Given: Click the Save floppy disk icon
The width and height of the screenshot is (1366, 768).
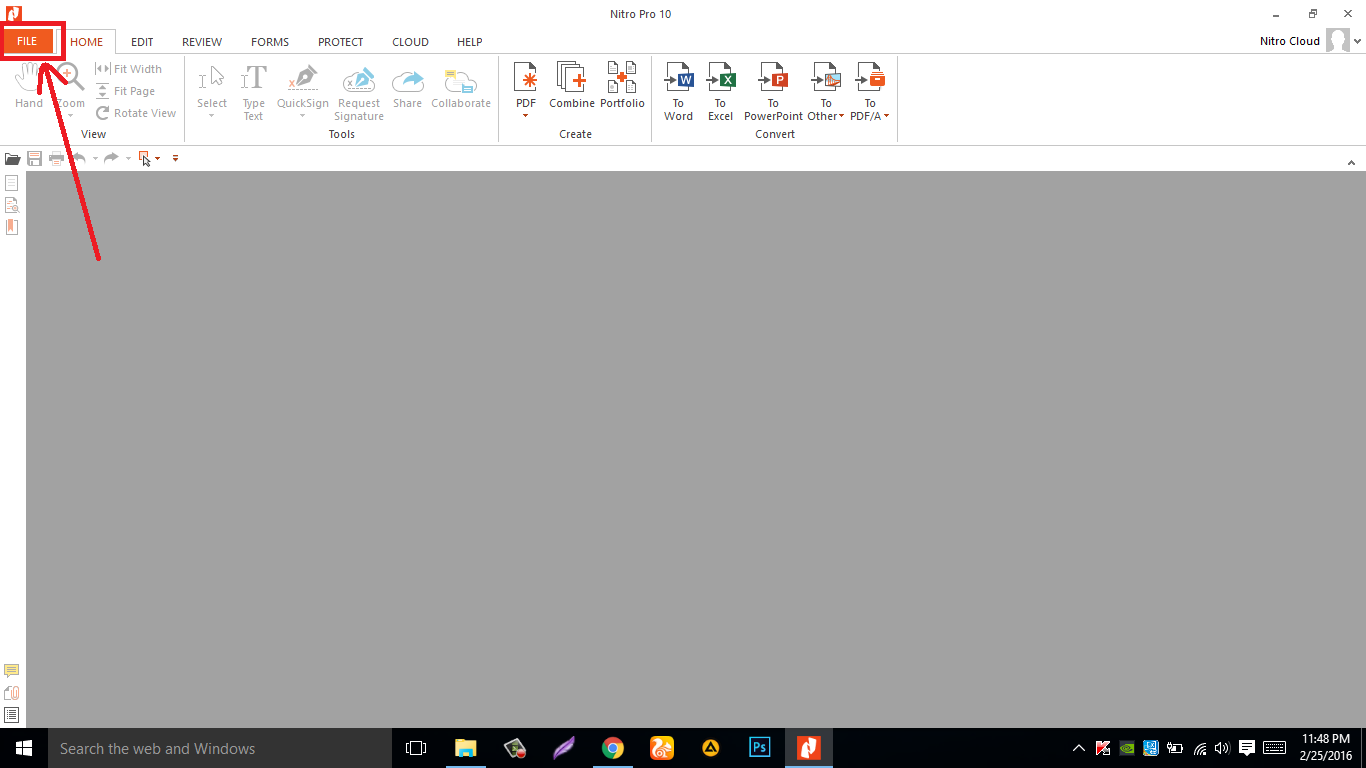Looking at the screenshot, I should [x=34, y=158].
